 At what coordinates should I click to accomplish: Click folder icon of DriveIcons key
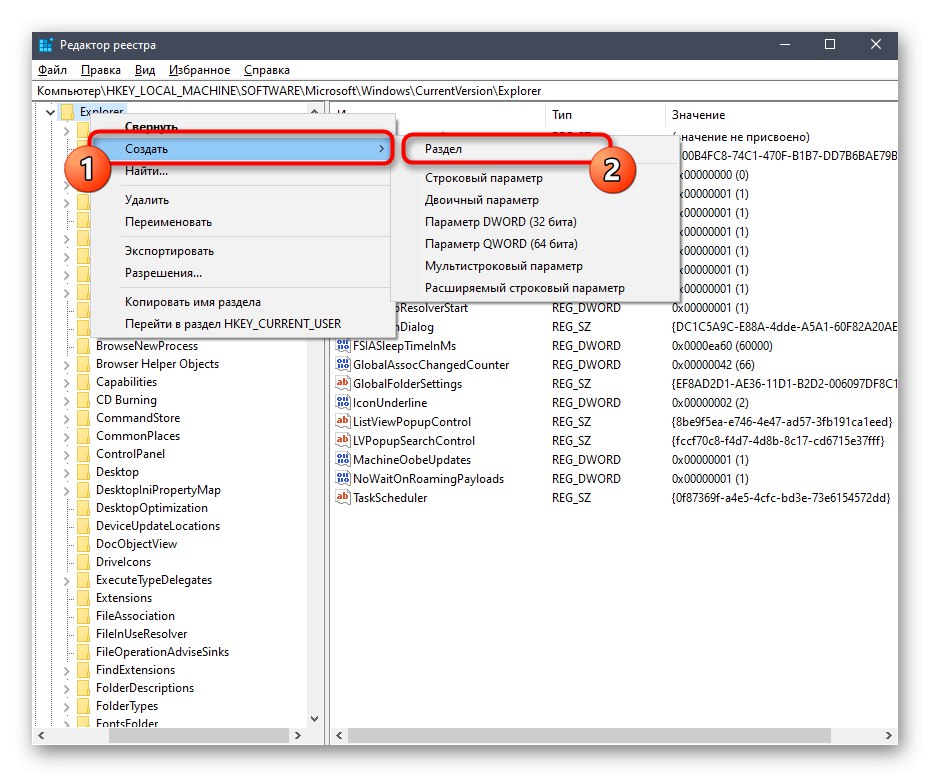[x=84, y=562]
